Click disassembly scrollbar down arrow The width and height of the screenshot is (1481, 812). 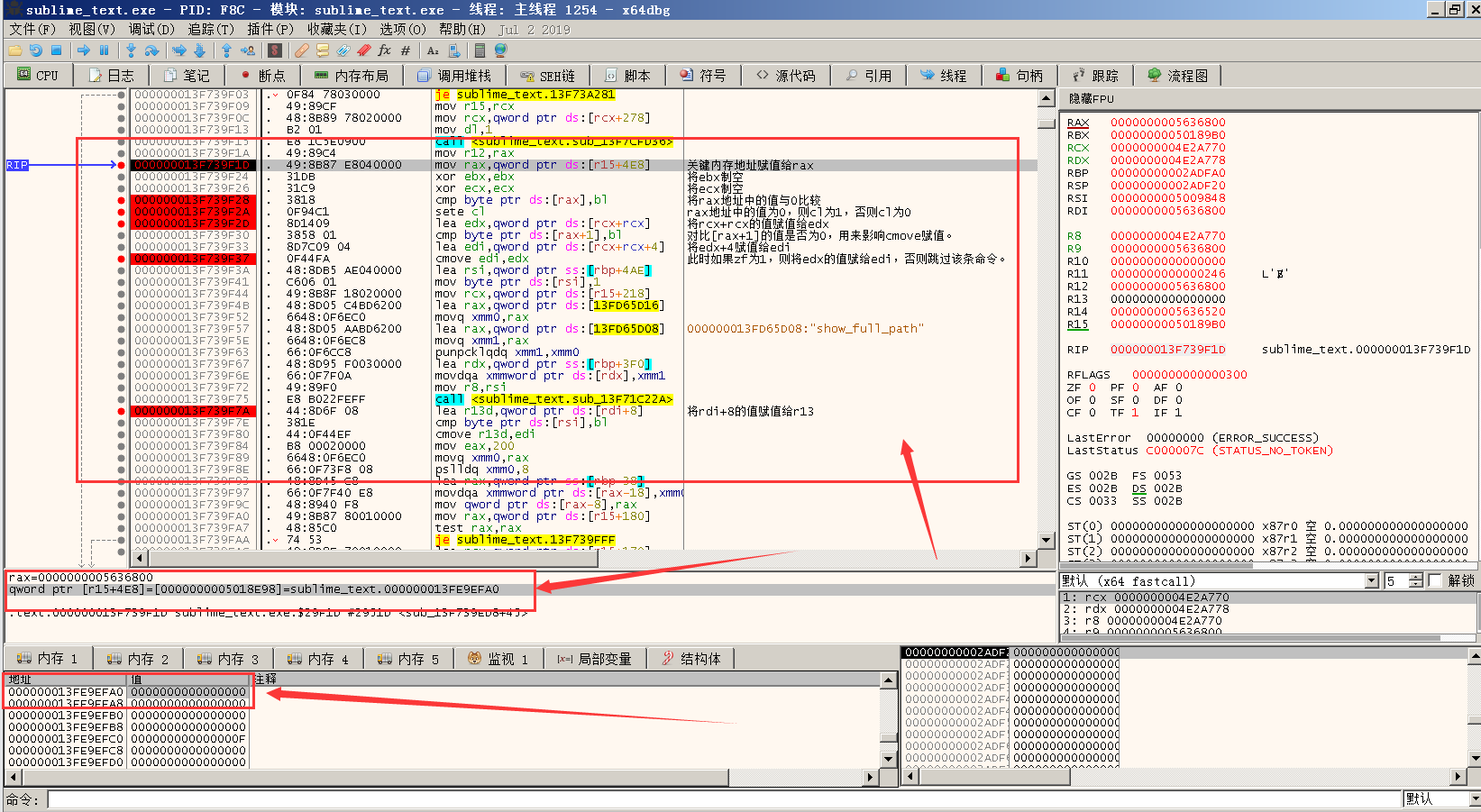click(1046, 540)
